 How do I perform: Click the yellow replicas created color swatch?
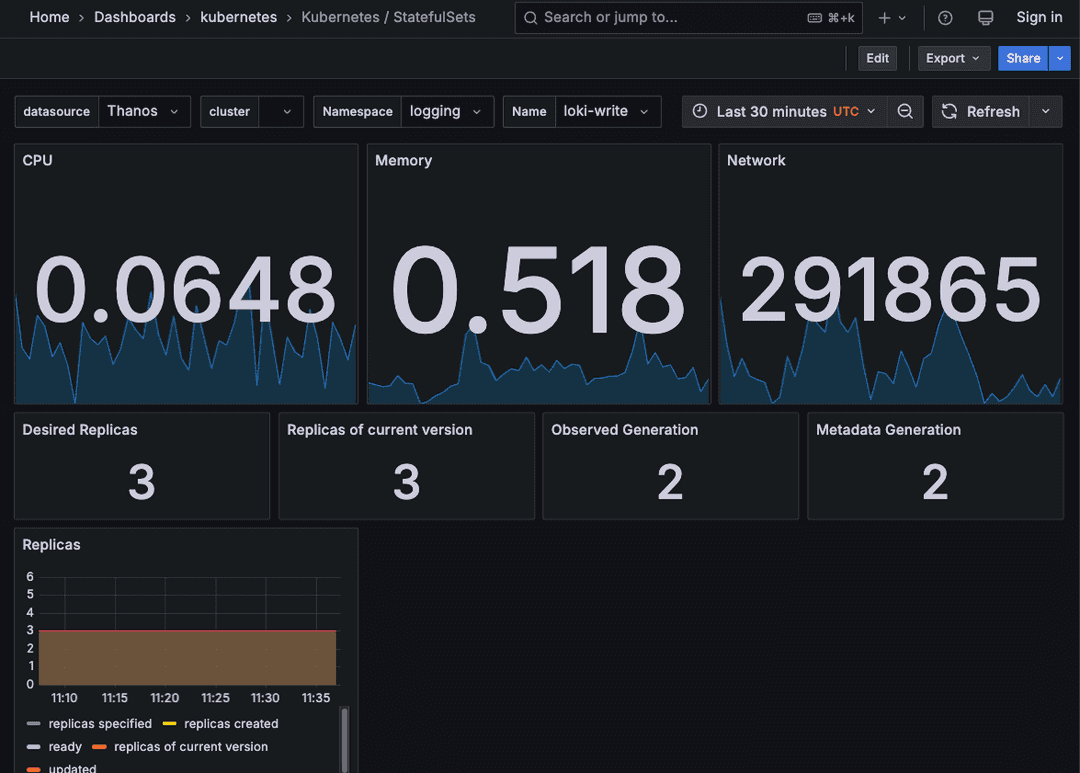pos(169,723)
